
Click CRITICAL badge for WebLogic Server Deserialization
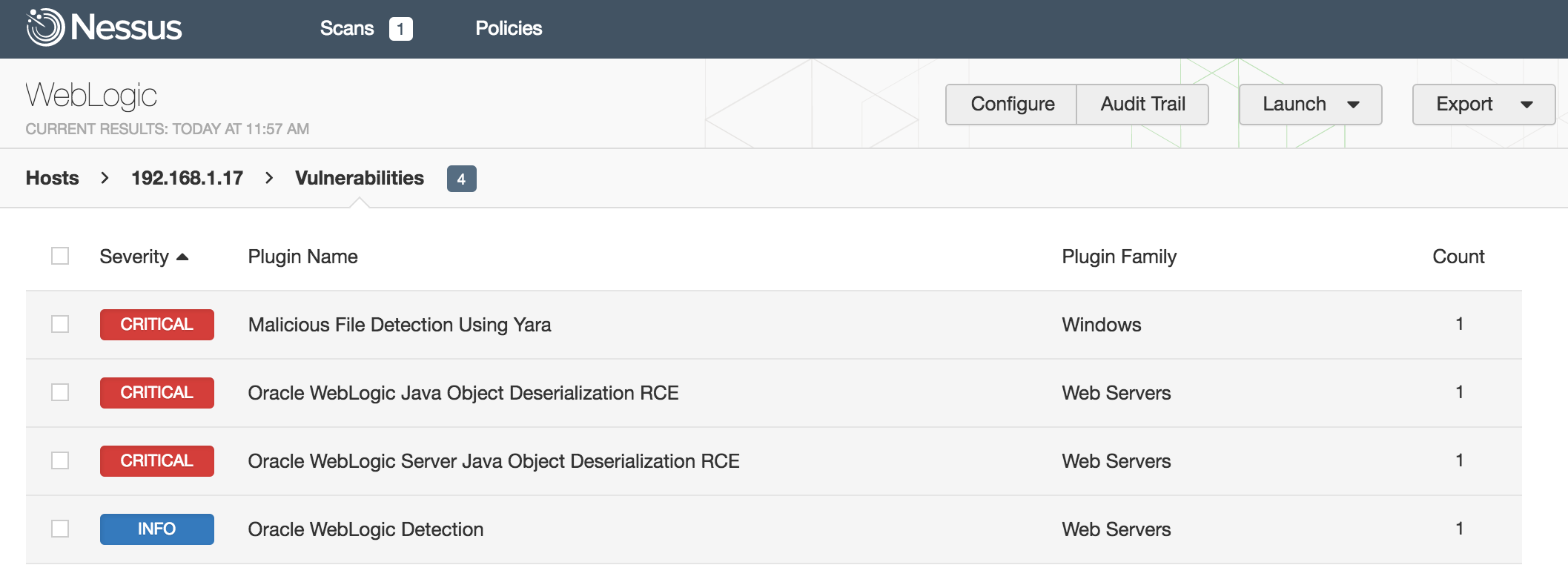pyautogui.click(x=157, y=461)
